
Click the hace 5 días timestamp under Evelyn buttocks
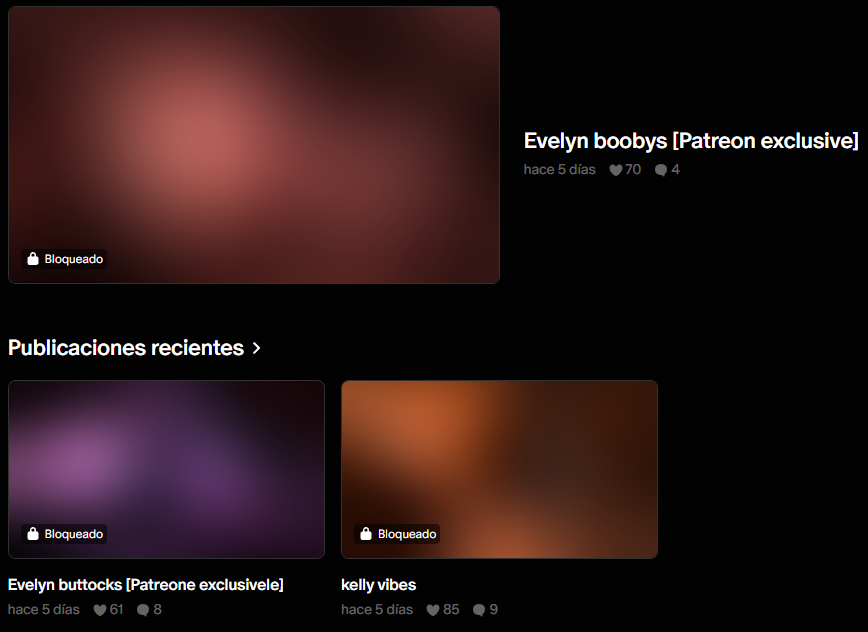tap(44, 609)
